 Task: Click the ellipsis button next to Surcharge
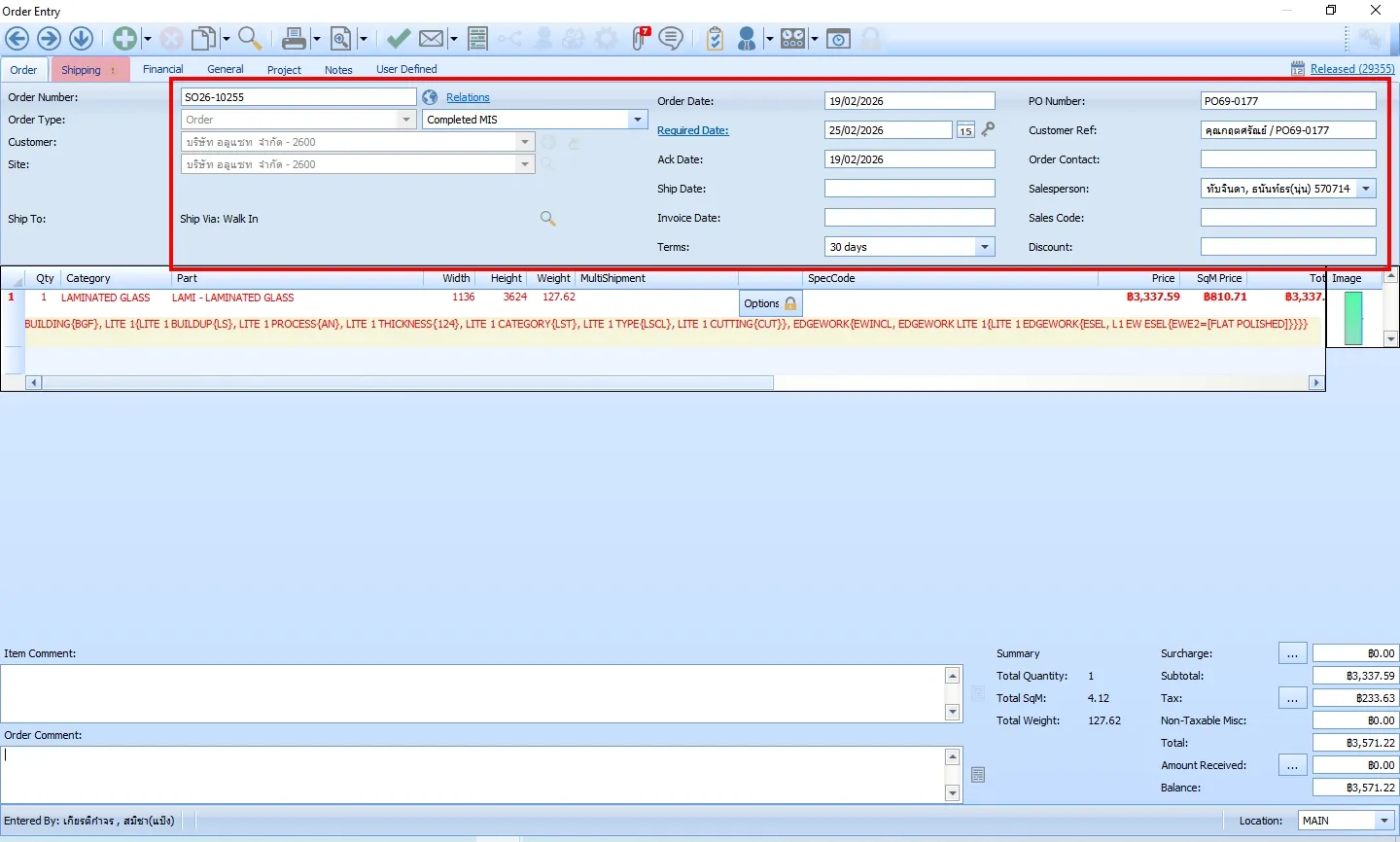tap(1292, 653)
